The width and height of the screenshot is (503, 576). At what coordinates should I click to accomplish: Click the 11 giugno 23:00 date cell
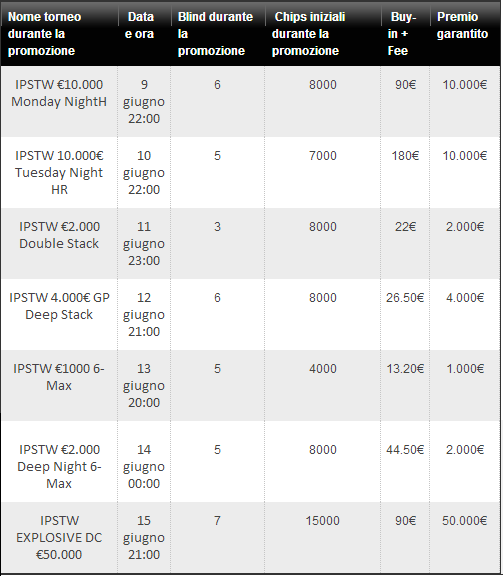[144, 244]
